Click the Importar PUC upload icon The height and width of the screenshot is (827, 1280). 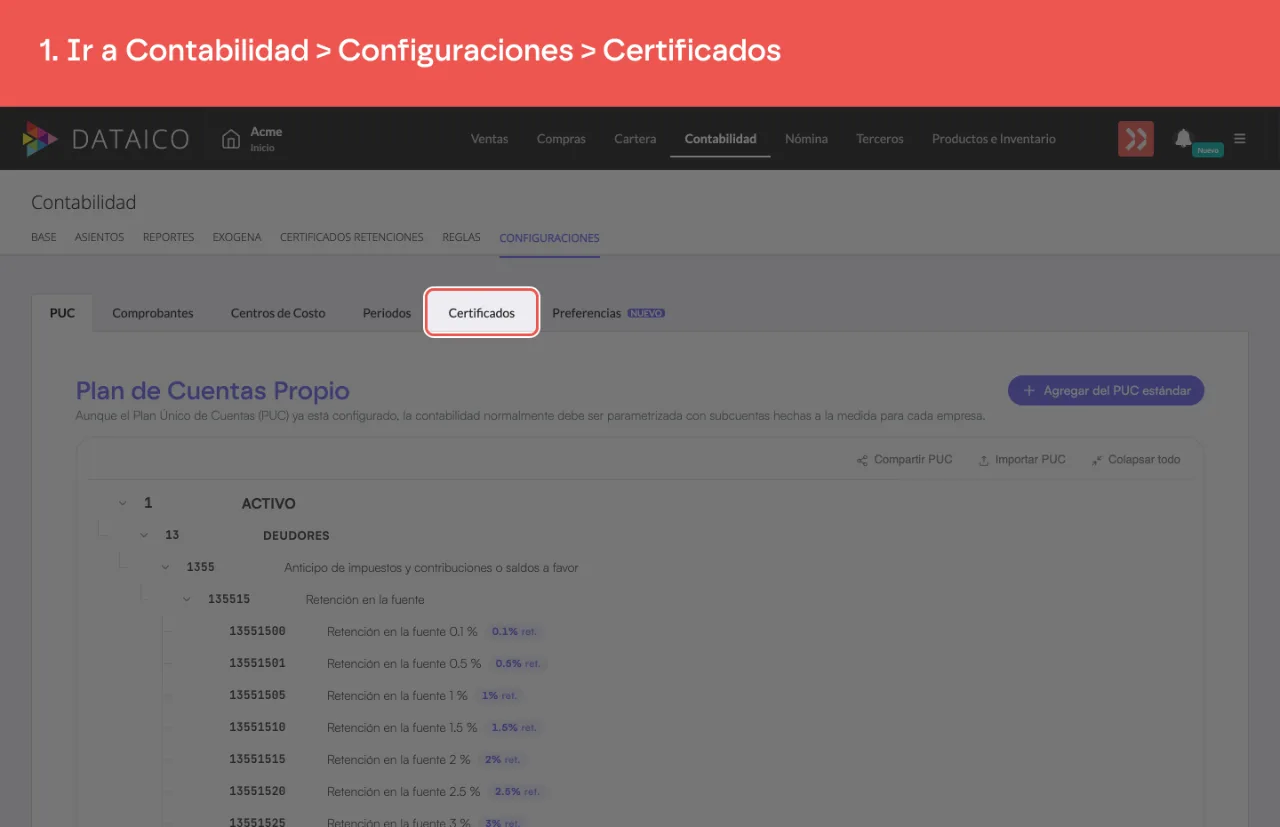coord(984,460)
